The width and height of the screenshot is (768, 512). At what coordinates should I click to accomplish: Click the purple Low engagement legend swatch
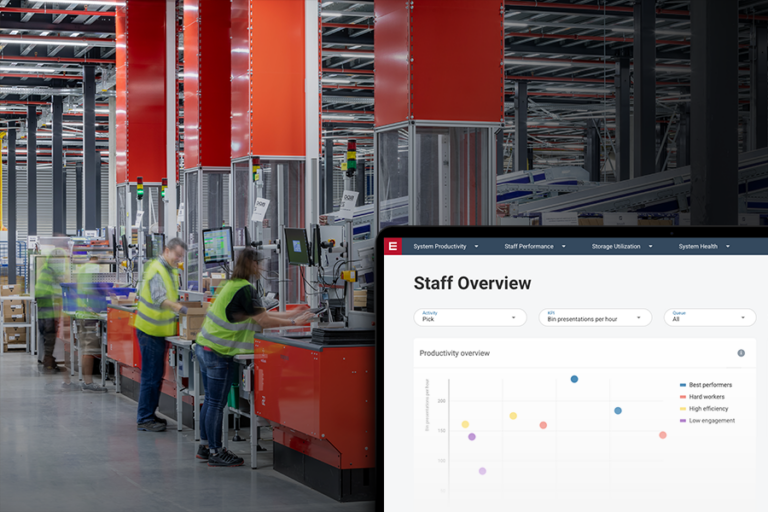click(683, 420)
